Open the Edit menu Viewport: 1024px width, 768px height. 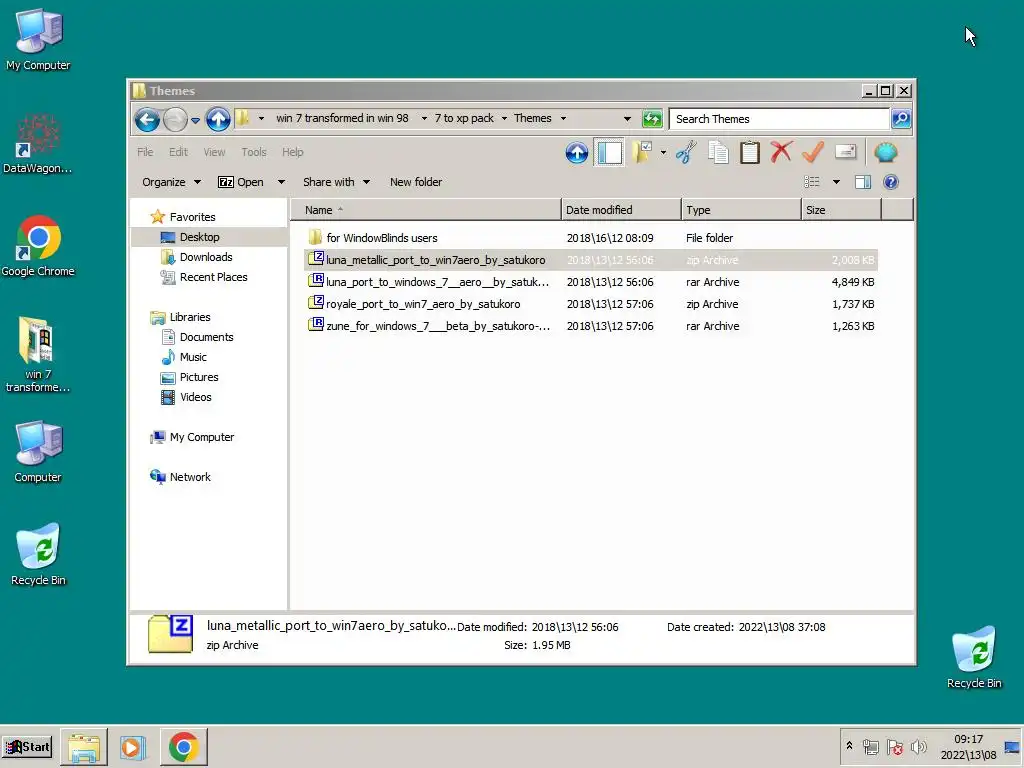point(178,152)
